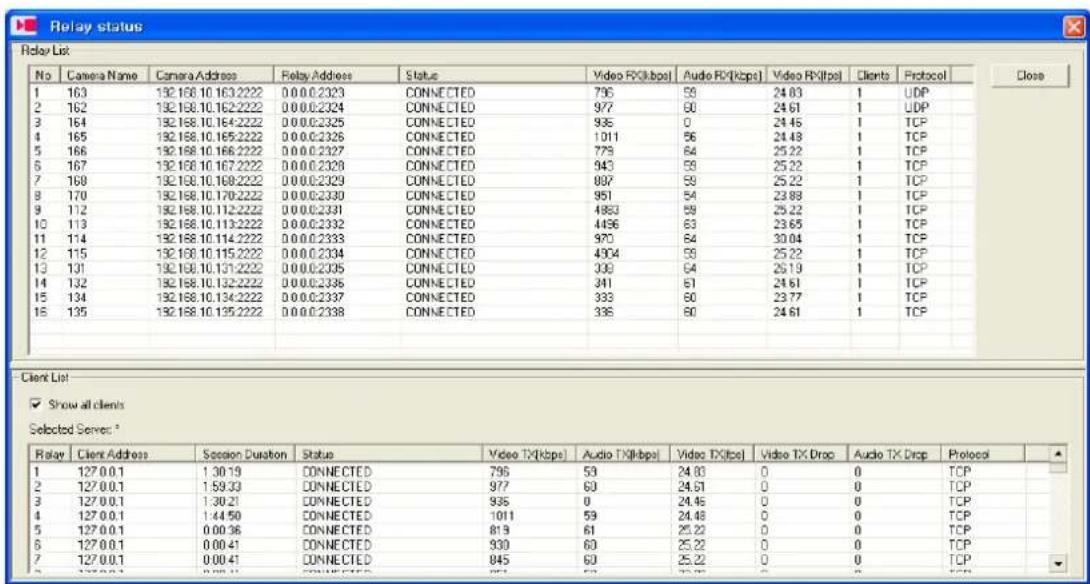Click the Status header in Client List
The height and width of the screenshot is (584, 1090).
click(391, 454)
